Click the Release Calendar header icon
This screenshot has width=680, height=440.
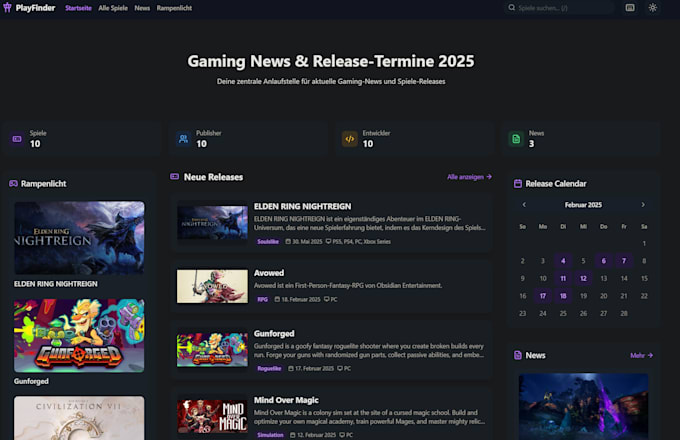tap(518, 183)
